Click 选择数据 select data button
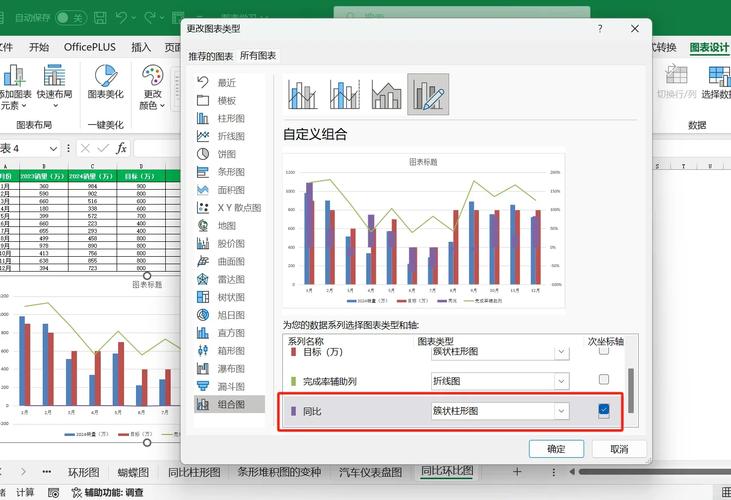Screen dimensions: 731x500 [716, 82]
